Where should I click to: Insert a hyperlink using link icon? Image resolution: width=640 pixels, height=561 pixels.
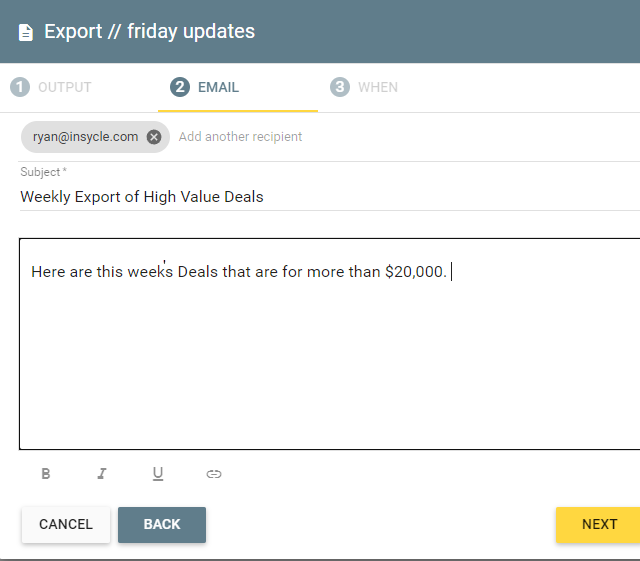point(214,474)
